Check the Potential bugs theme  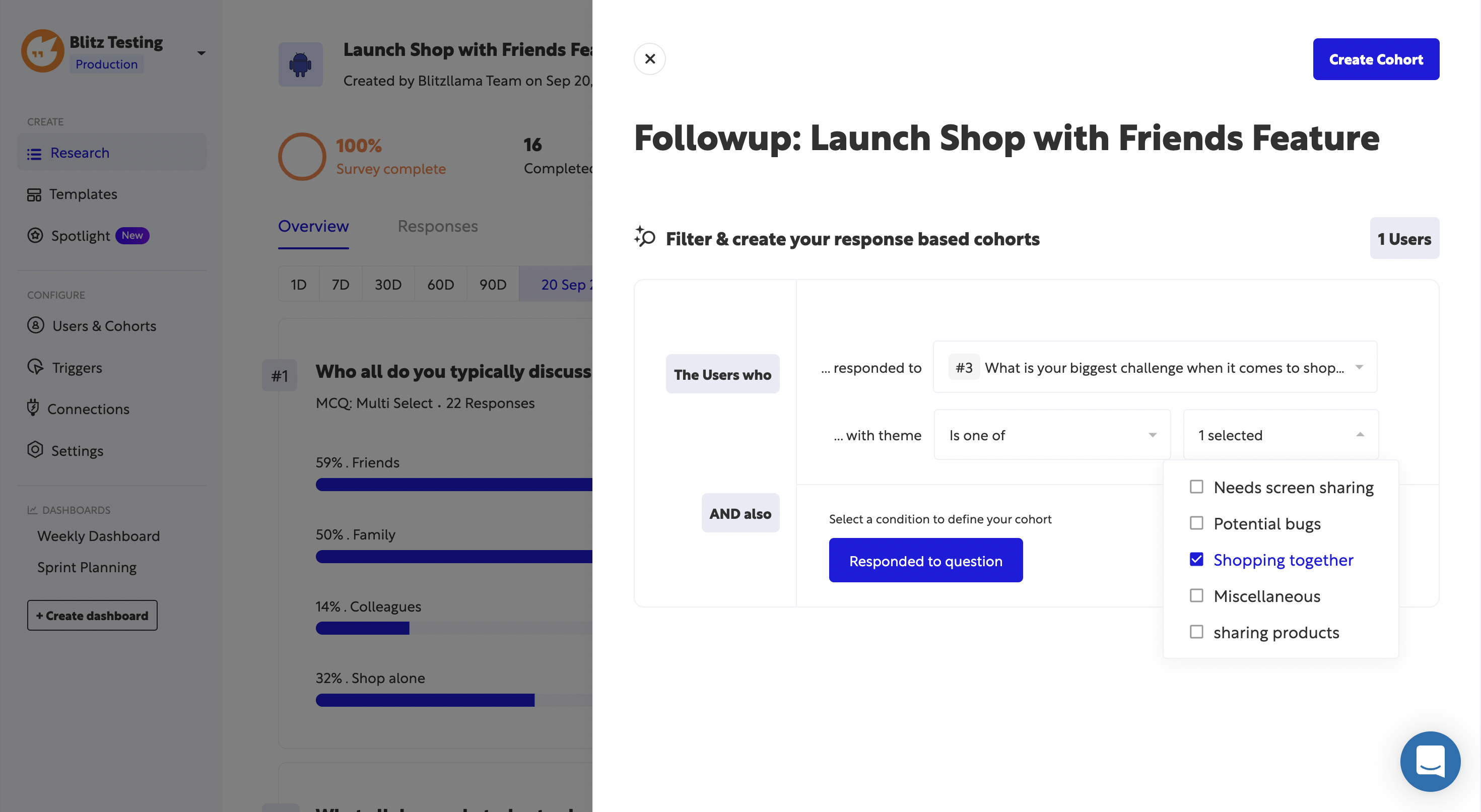point(1197,523)
